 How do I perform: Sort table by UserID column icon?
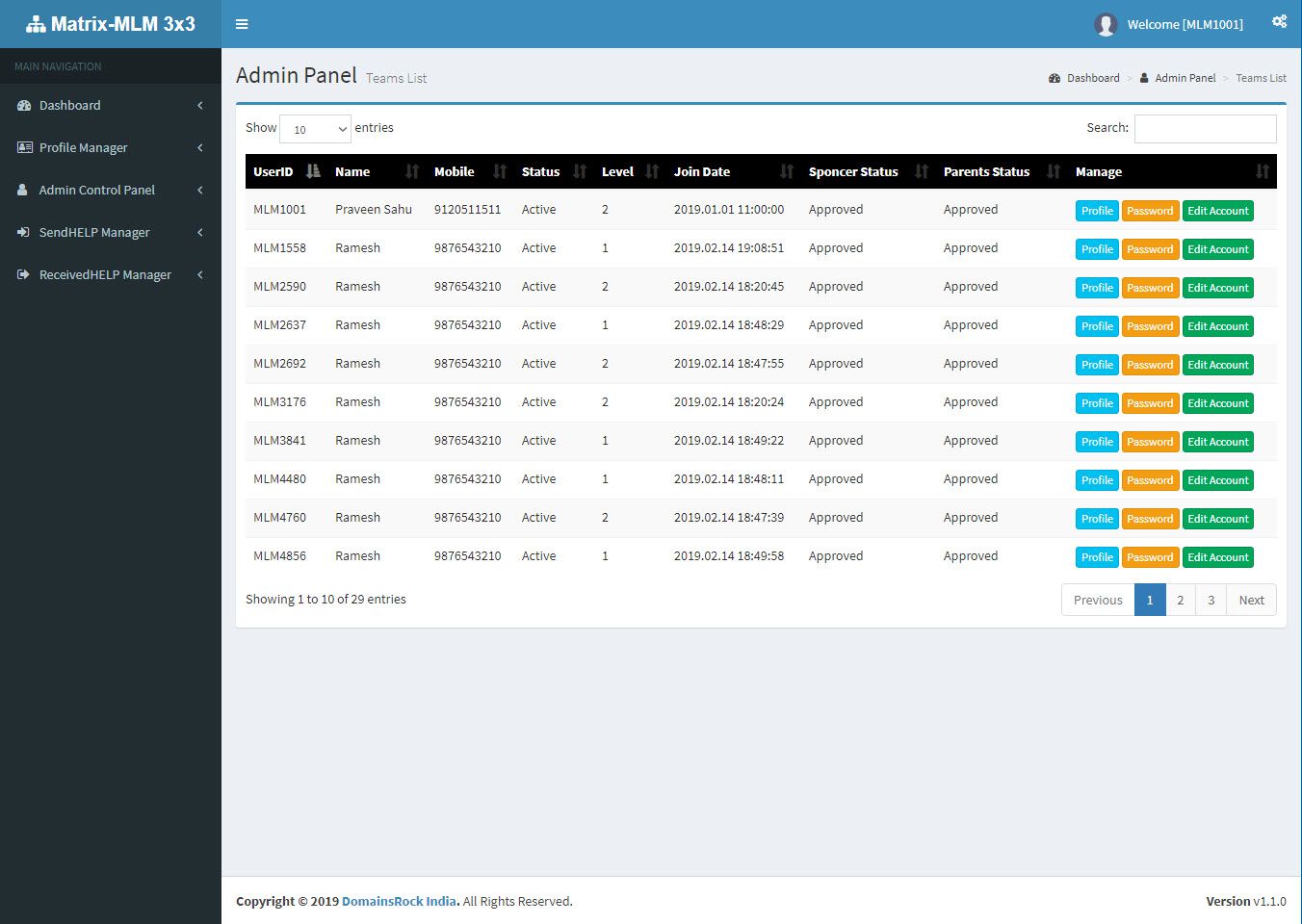313,171
